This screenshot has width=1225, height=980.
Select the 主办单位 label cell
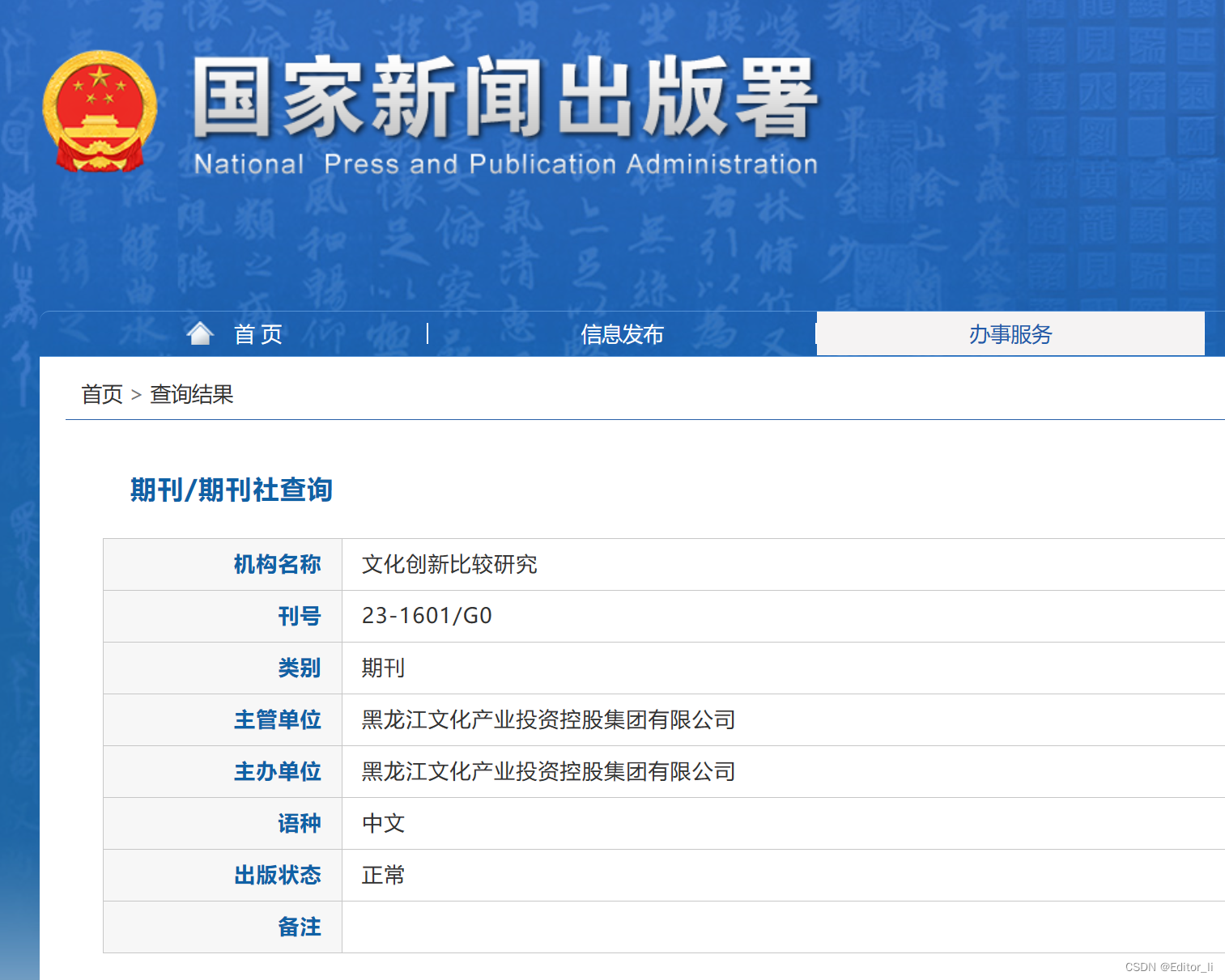click(x=223, y=771)
